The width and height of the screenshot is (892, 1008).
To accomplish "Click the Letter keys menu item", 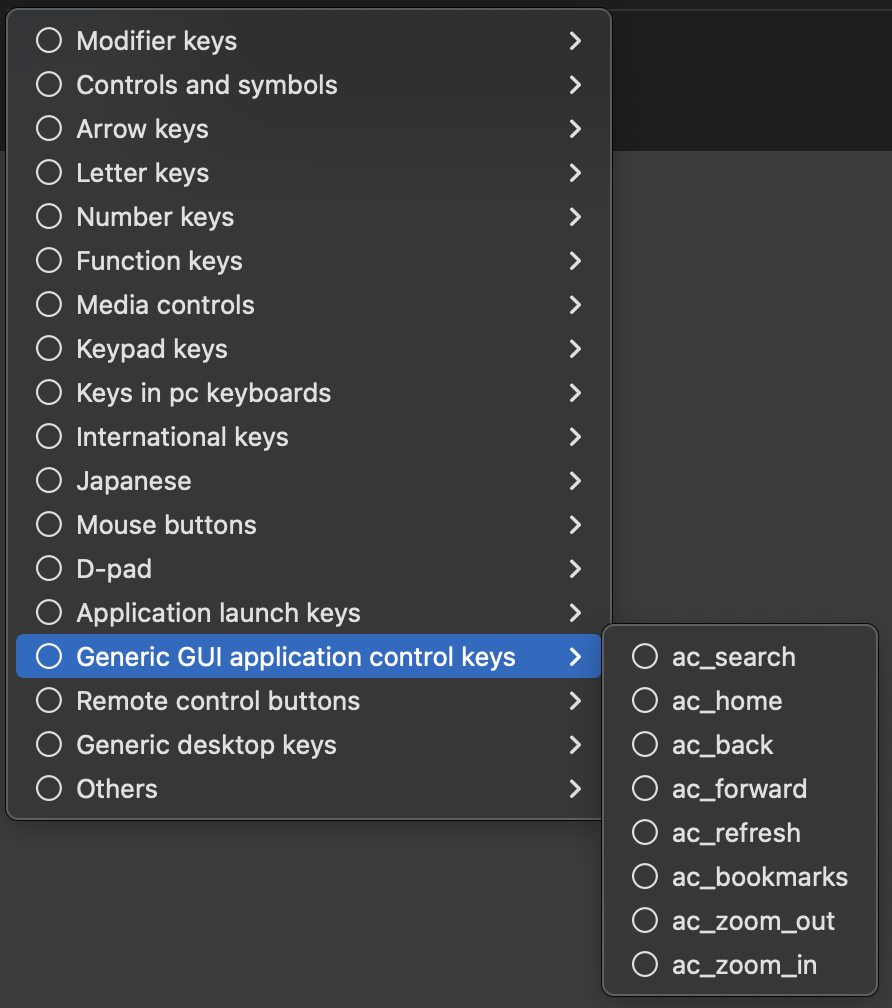I will 143,173.
